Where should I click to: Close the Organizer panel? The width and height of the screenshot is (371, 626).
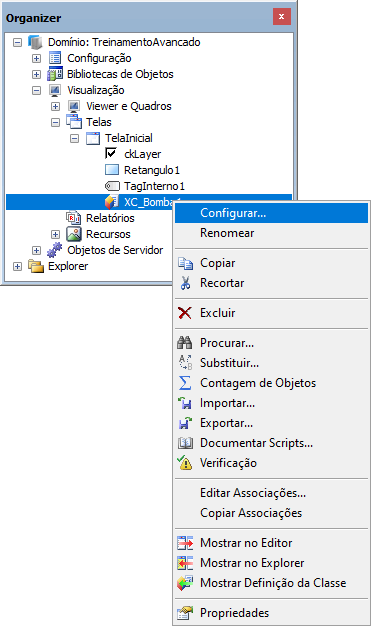click(282, 17)
